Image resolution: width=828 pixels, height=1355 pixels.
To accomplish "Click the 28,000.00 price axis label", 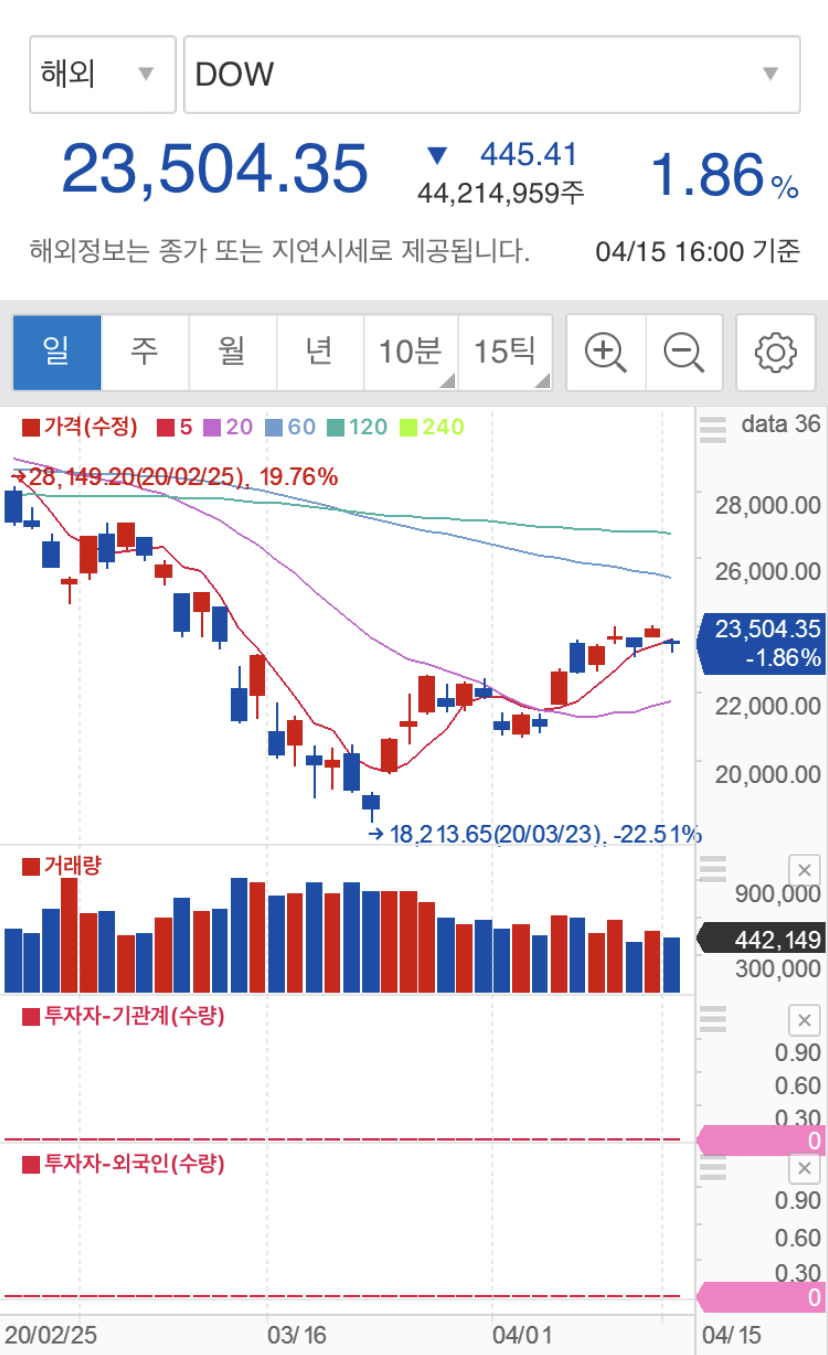I will coord(768,504).
